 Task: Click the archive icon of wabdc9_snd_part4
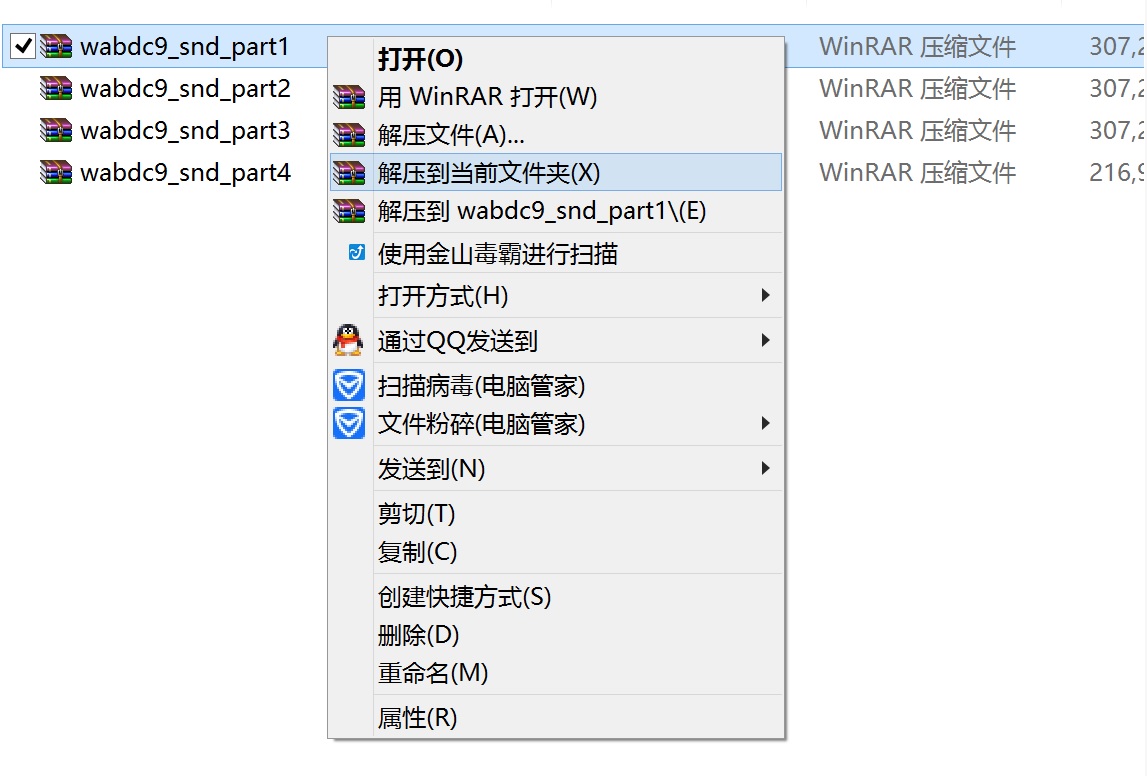[56, 173]
